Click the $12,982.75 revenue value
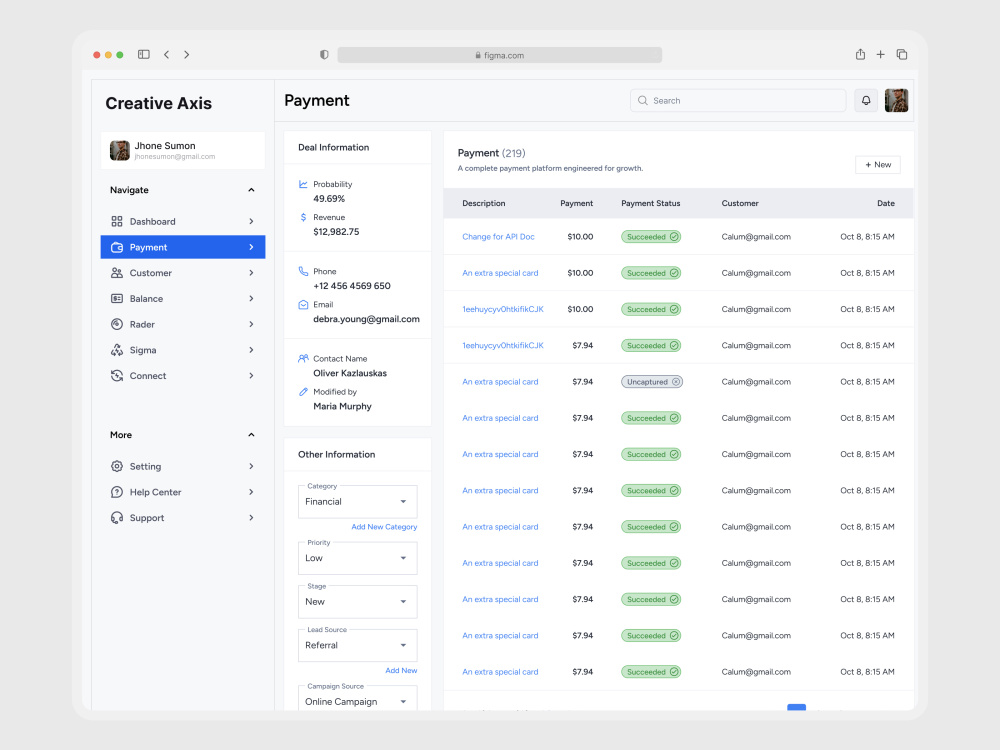This screenshot has height=750, width=1000. coord(336,232)
